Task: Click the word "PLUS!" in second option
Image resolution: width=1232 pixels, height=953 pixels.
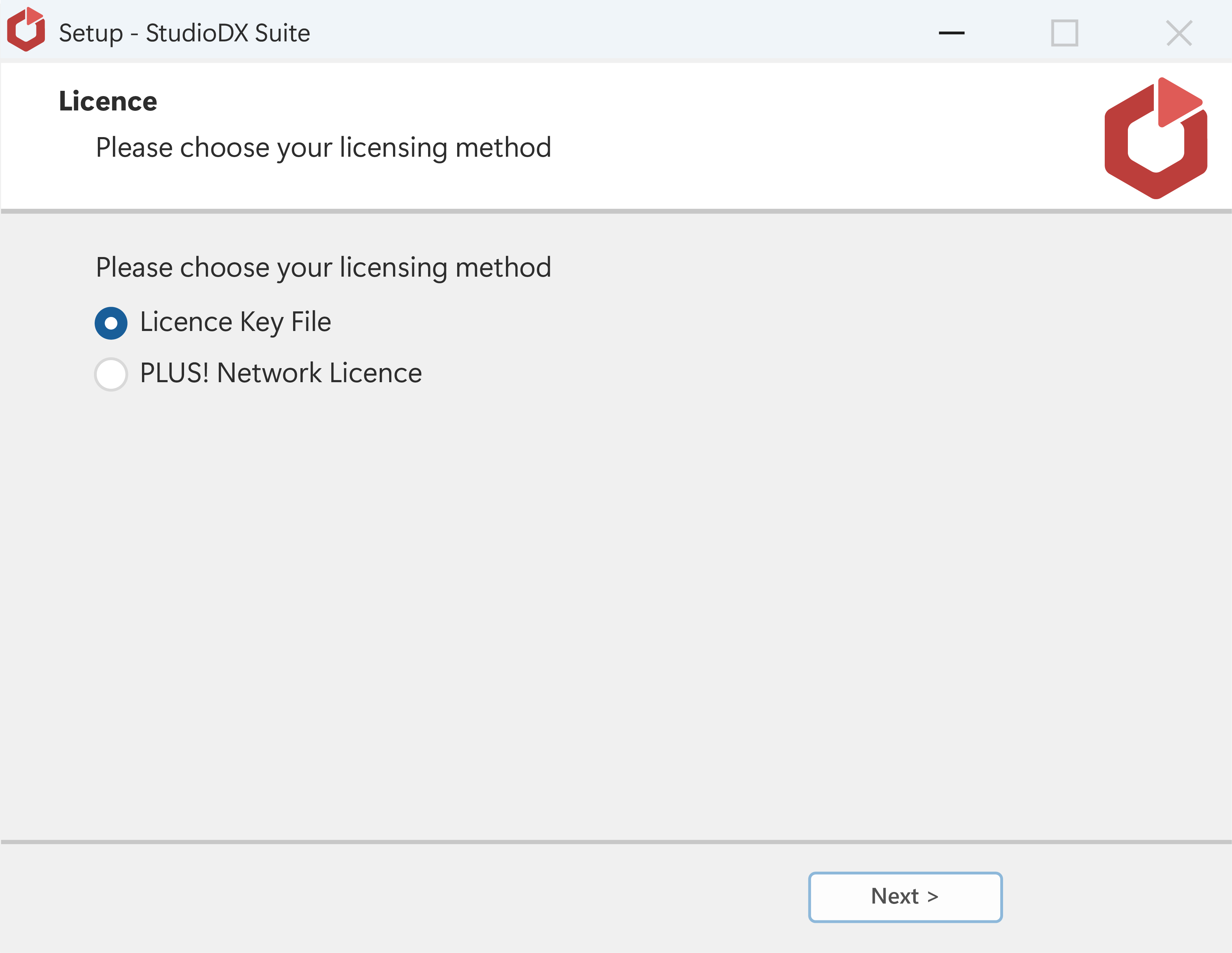Action: point(174,373)
